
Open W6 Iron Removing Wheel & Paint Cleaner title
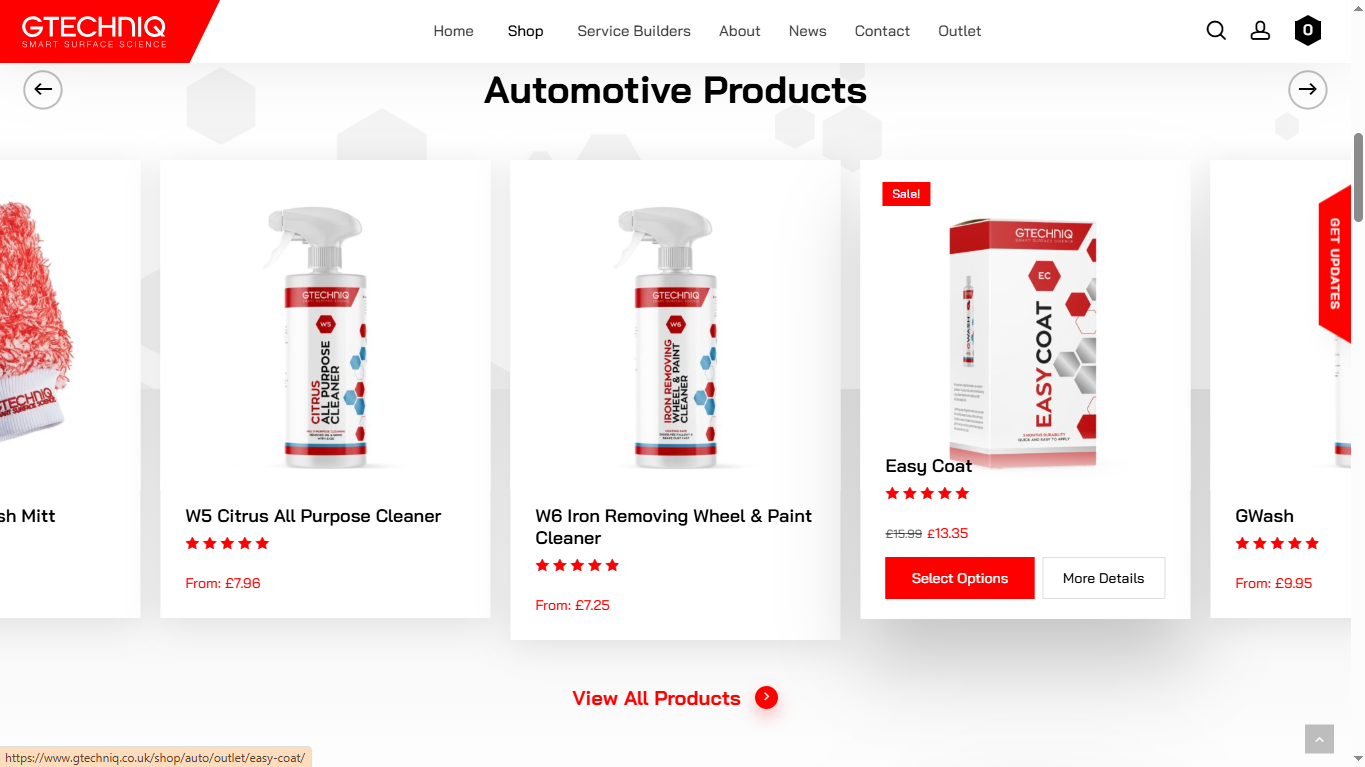tap(673, 527)
